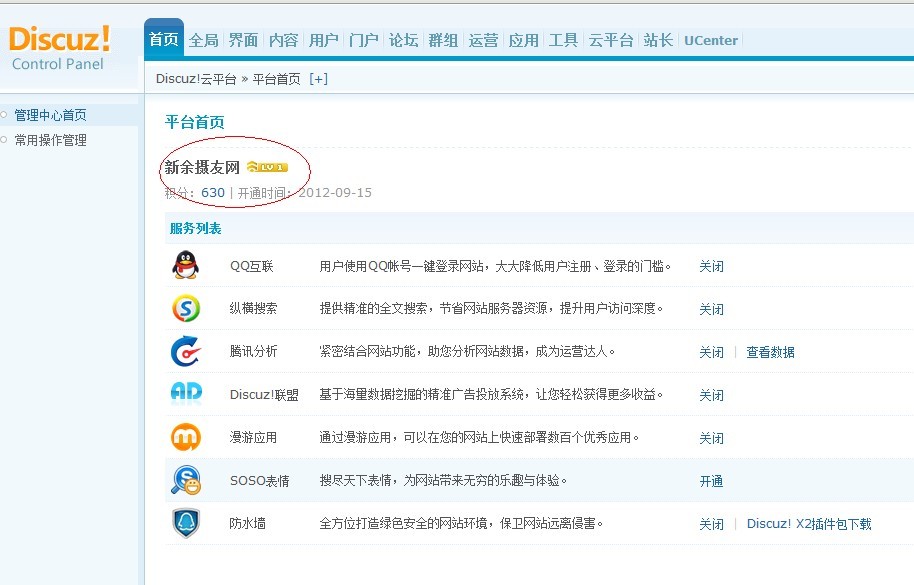Click the SOSO表情 service name
This screenshot has width=914, height=585.
pos(259,481)
